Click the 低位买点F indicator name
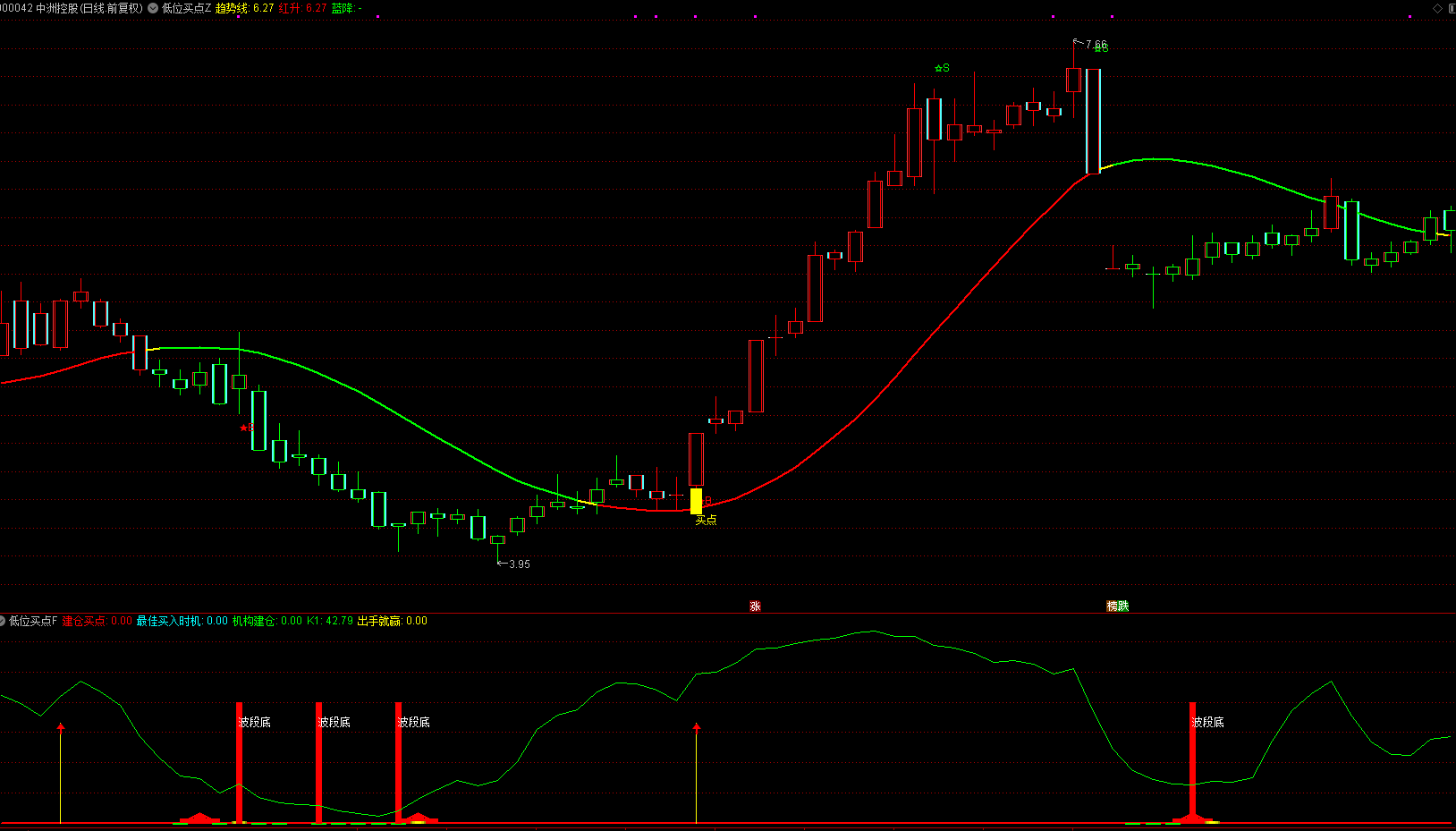Image resolution: width=1456 pixels, height=831 pixels. pos(33,621)
